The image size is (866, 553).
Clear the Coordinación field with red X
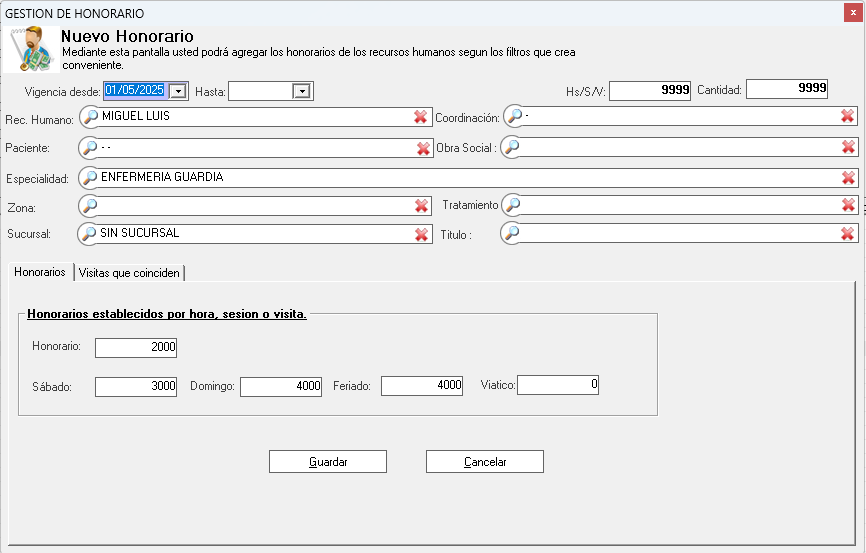pos(848,116)
